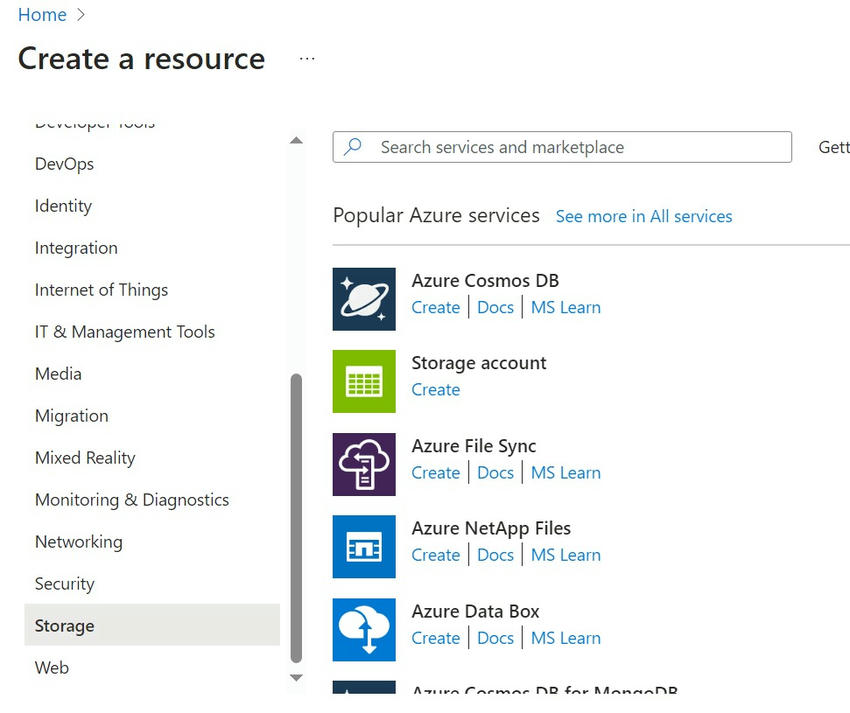Open the ellipsis menu beside Create a resource

pos(306,60)
